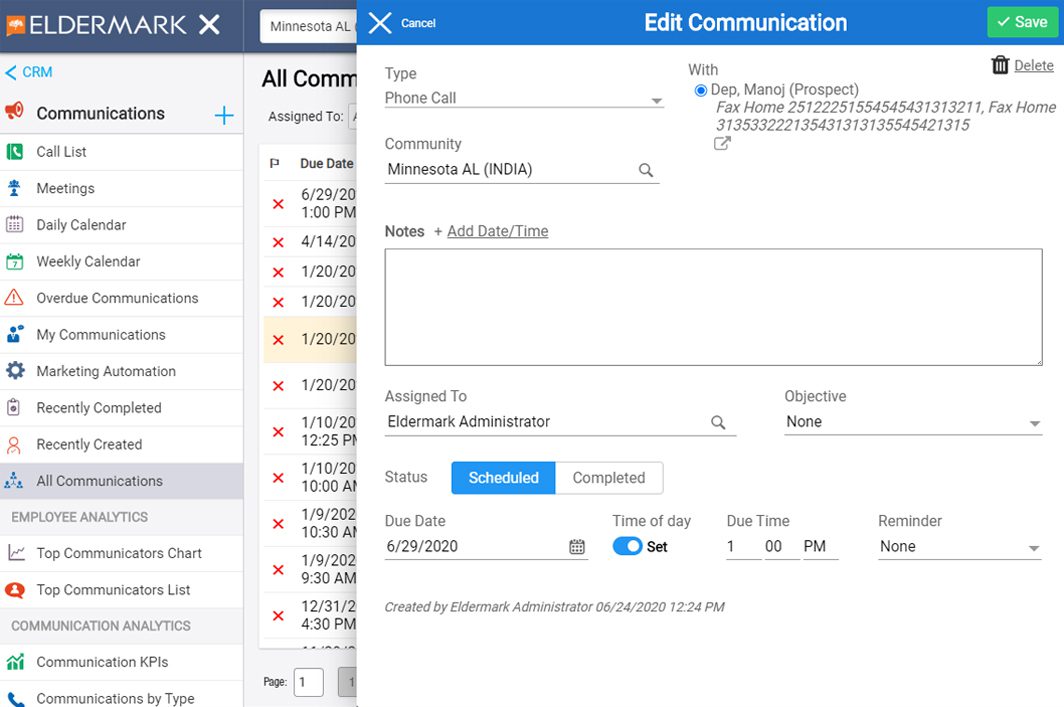Set Status to Completed
This screenshot has height=707, width=1064.
coord(609,478)
